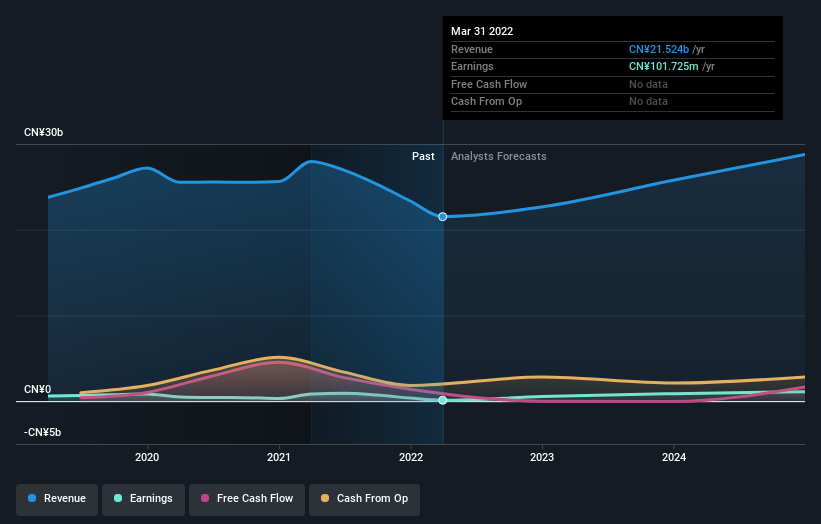Click 'No data' in the Free Cash Flow row
Viewport: 821px width, 524px height.
(x=648, y=84)
